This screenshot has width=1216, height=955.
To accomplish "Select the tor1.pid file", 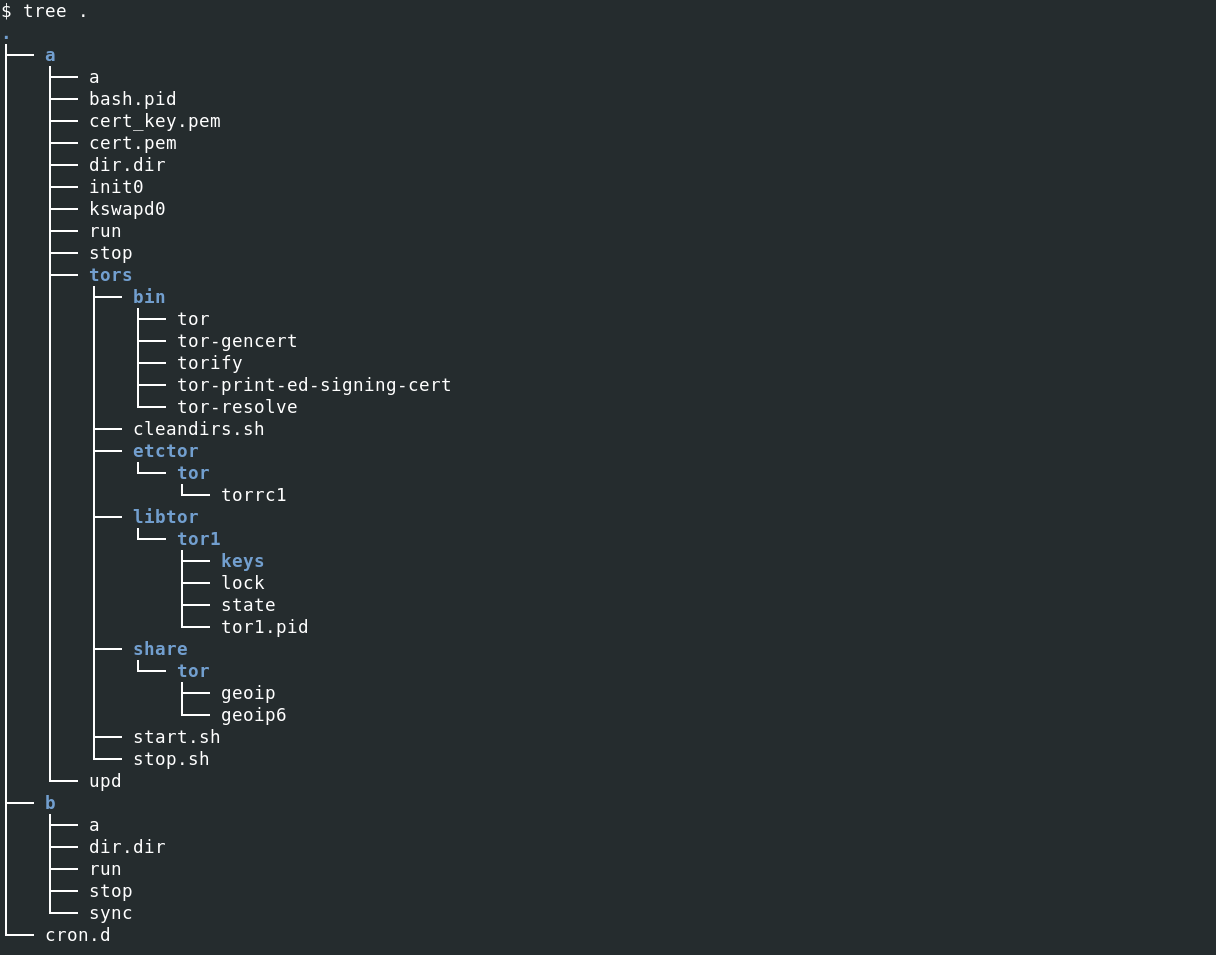I will tap(264, 627).
